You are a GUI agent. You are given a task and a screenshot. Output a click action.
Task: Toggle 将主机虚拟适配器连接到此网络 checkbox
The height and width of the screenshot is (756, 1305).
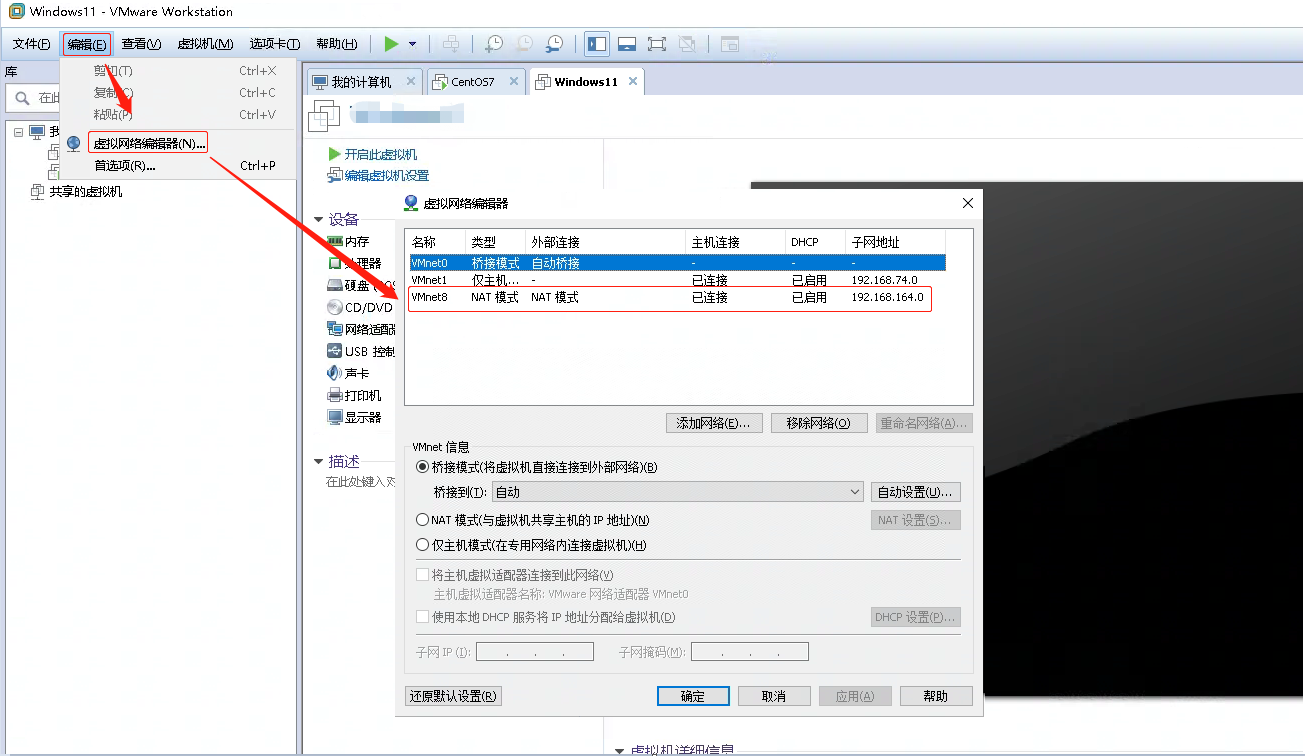422,575
